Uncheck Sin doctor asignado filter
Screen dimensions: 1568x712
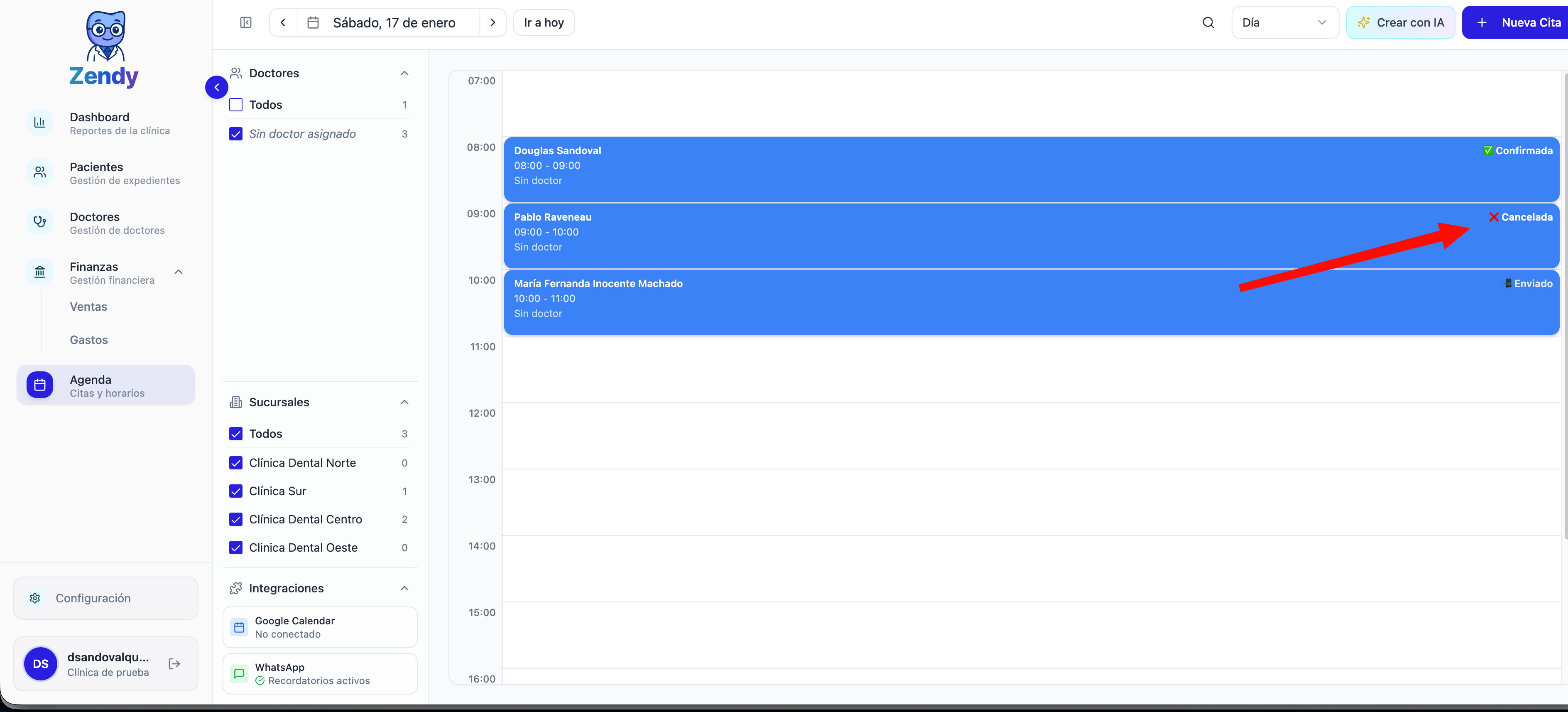point(235,134)
